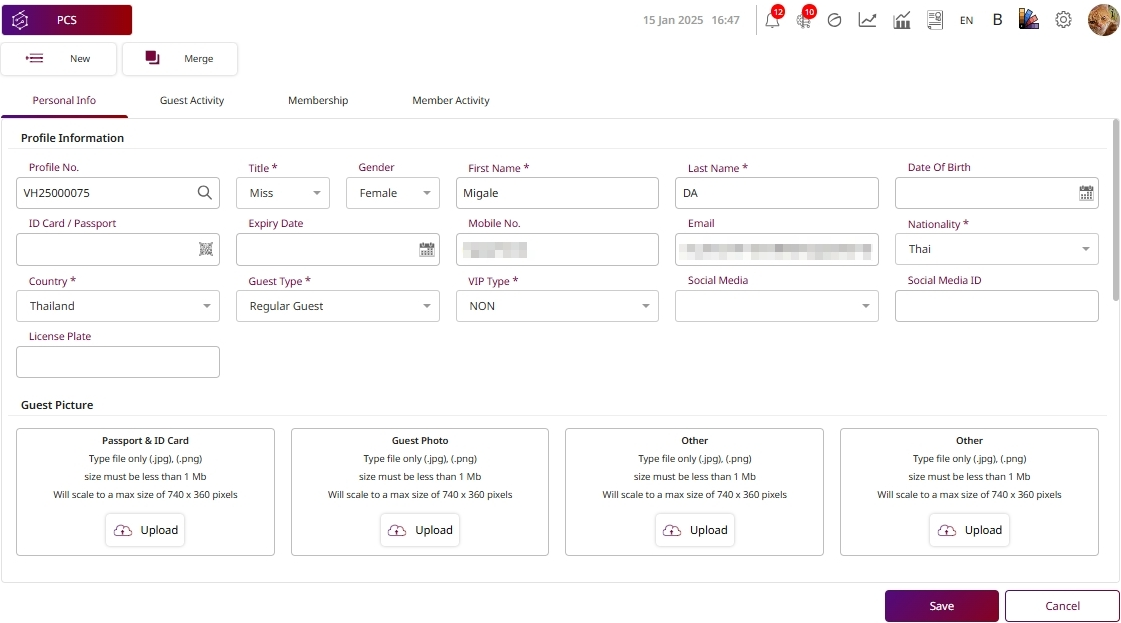Click the scan icon in ID Card / Passport field
Viewport: 1121px width, 623px height.
click(205, 250)
